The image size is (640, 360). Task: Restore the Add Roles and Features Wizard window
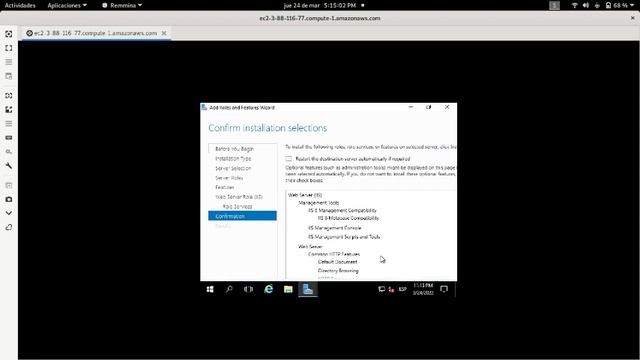coord(429,107)
